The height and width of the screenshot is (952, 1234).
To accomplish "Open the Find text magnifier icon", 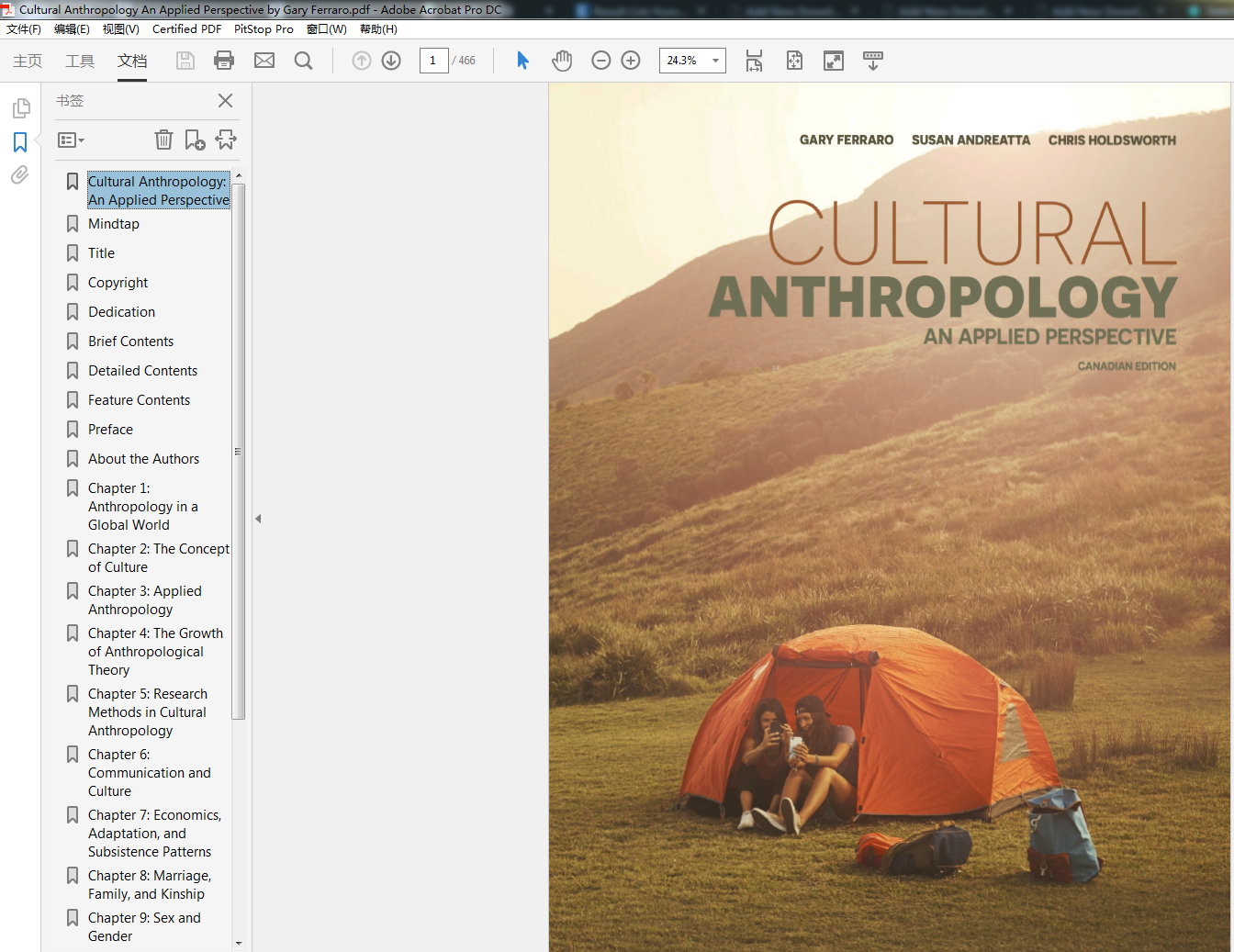I will [304, 61].
